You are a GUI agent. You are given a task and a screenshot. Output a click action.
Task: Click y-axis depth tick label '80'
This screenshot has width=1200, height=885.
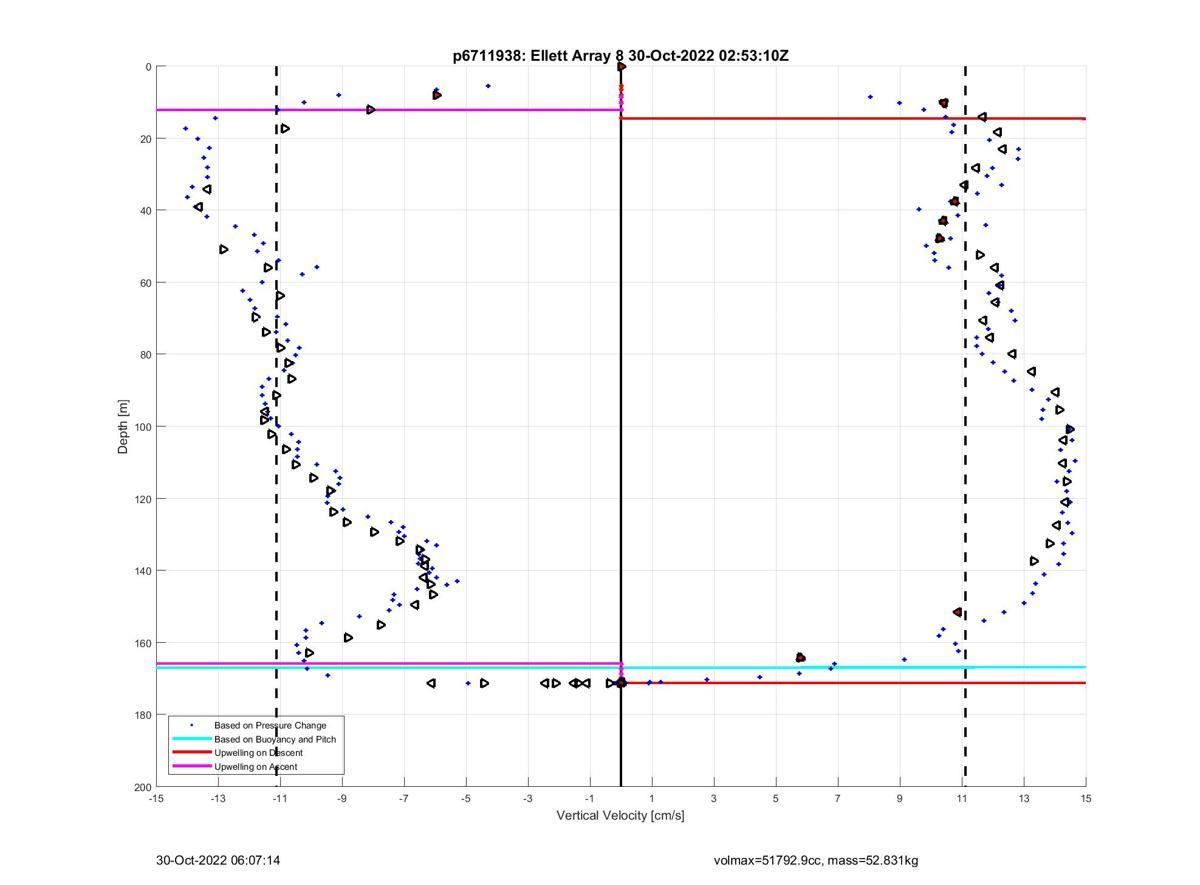click(x=145, y=355)
